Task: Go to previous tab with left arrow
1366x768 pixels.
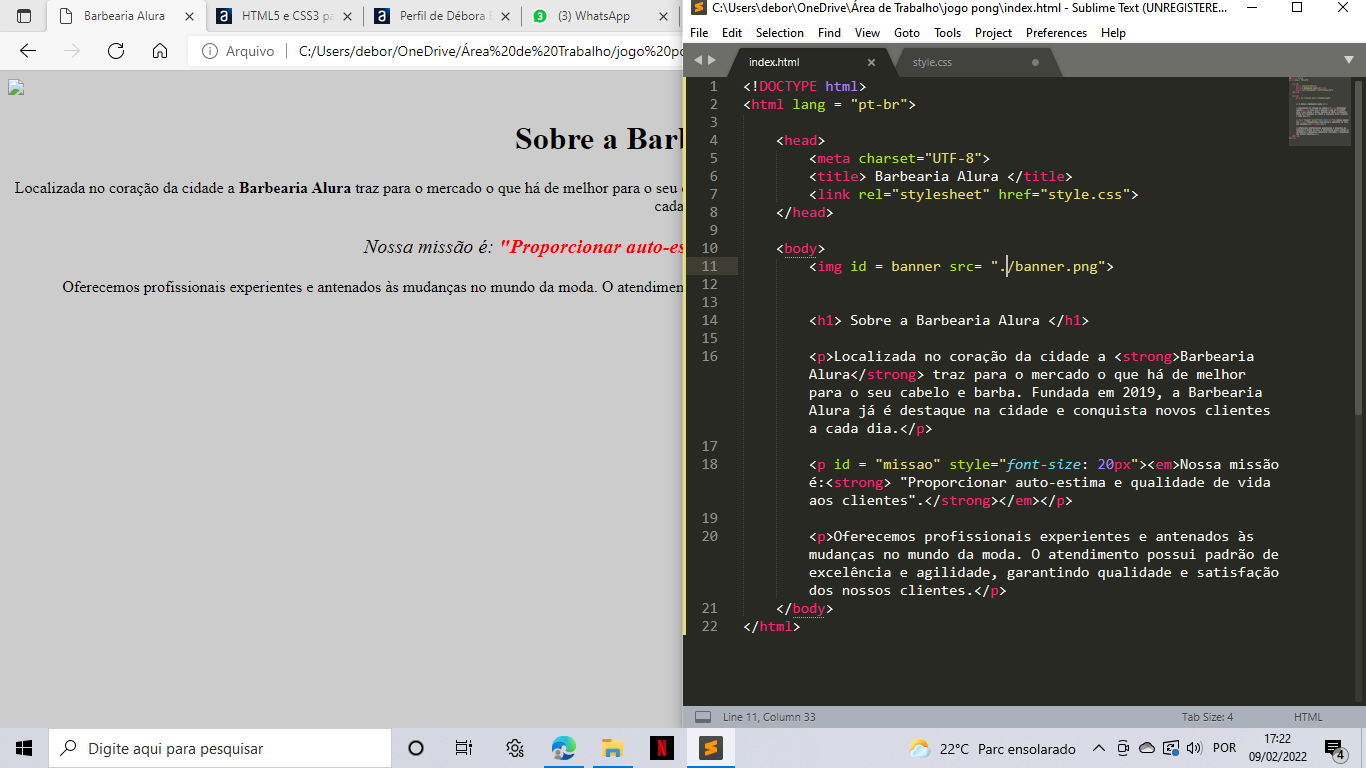Action: click(x=698, y=60)
